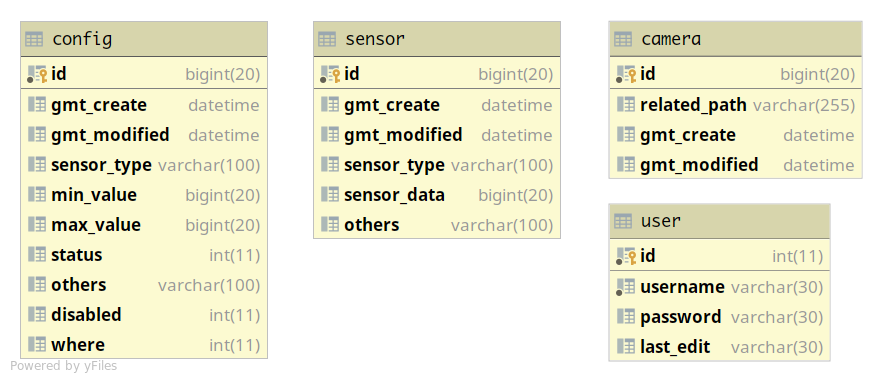Click the sensor table title

(375, 39)
